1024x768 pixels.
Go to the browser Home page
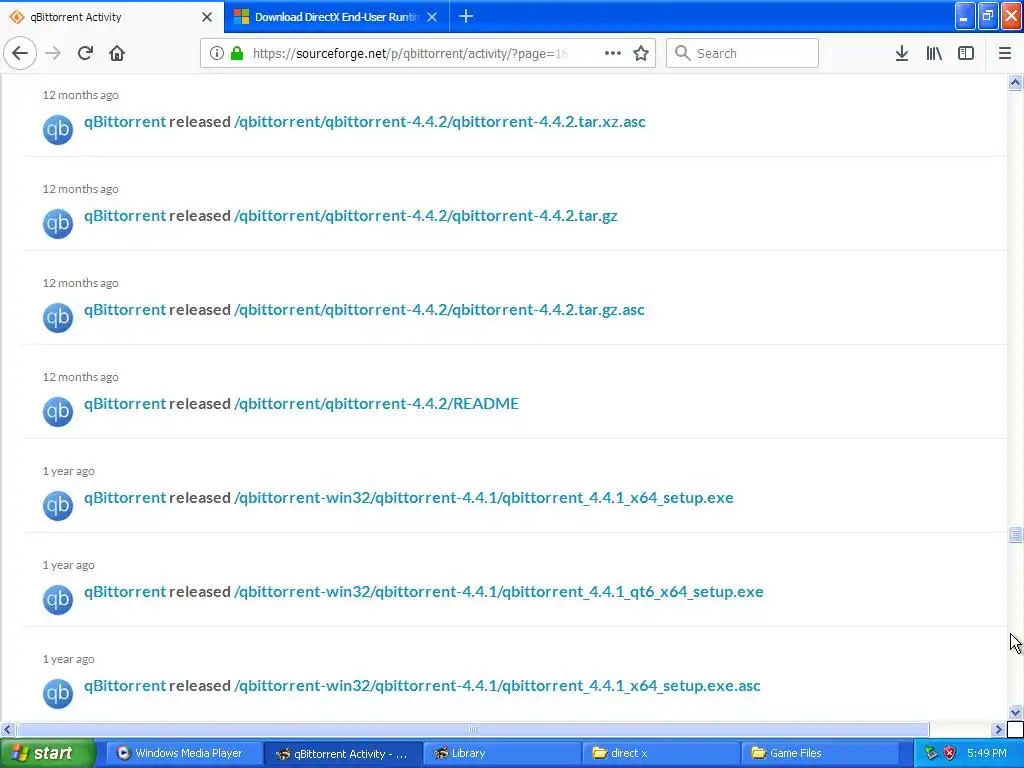(117, 53)
